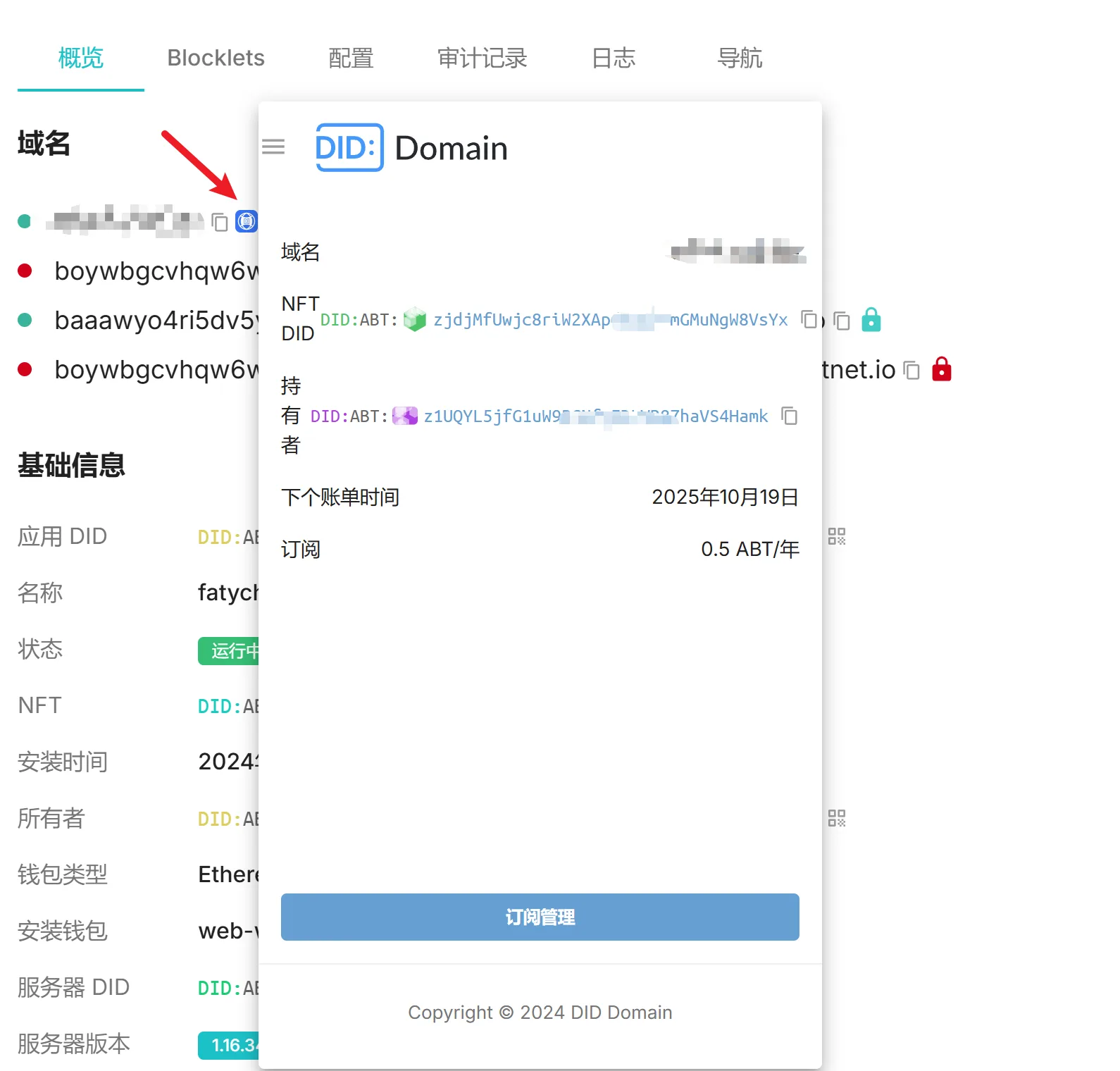This screenshot has height=1071, width=1120.
Task: Open the hamburger menu in the DID Domain panel
Action: pyautogui.click(x=273, y=147)
